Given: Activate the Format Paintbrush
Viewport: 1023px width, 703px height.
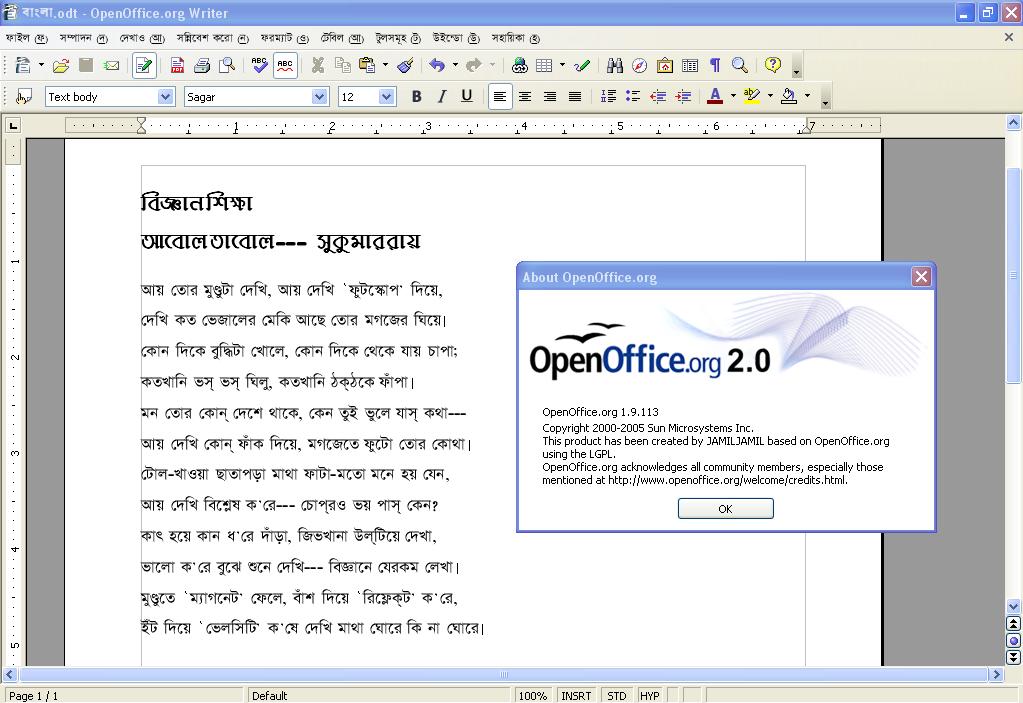Looking at the screenshot, I should click(405, 65).
